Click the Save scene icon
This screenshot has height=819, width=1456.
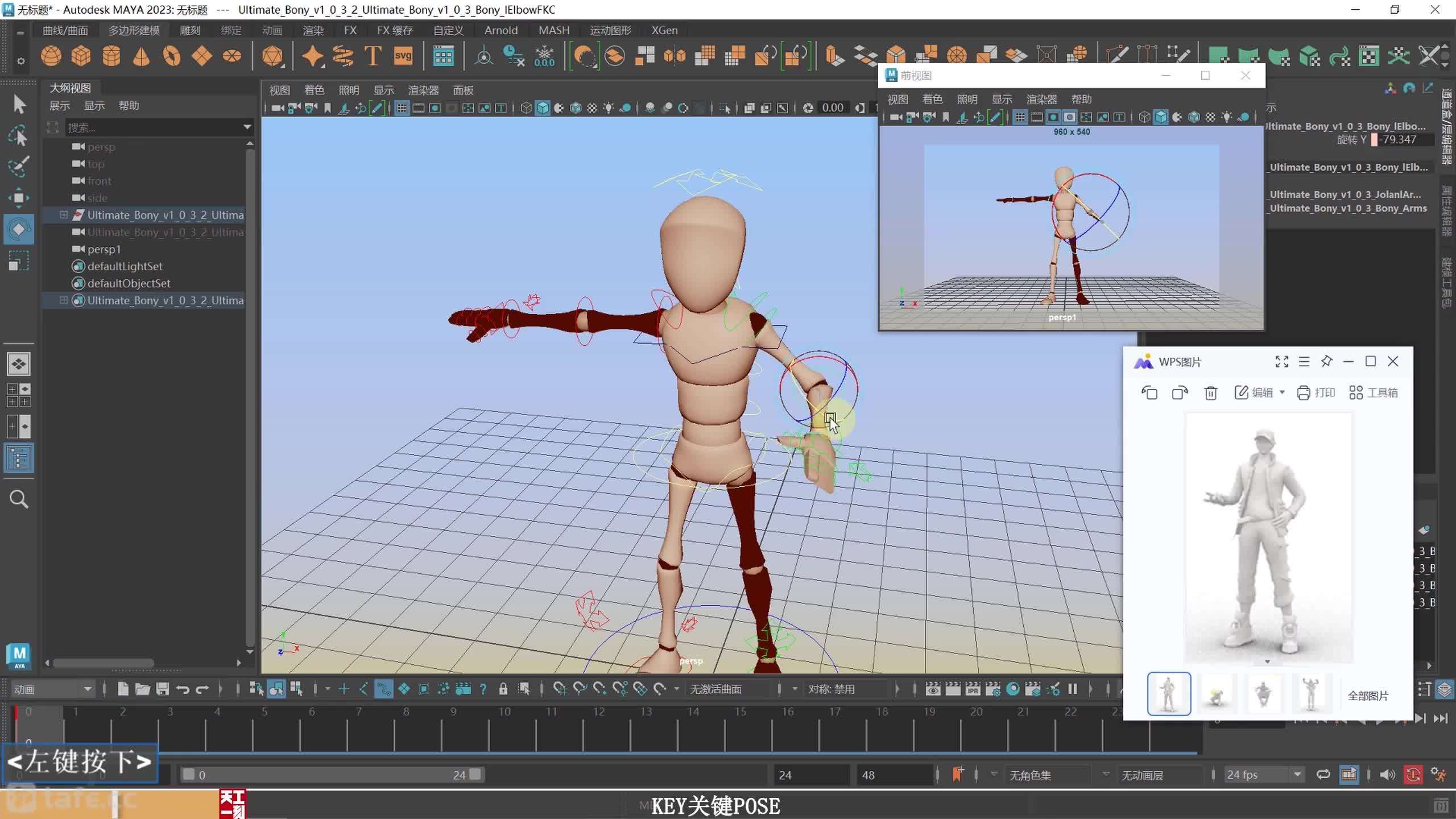(x=163, y=689)
